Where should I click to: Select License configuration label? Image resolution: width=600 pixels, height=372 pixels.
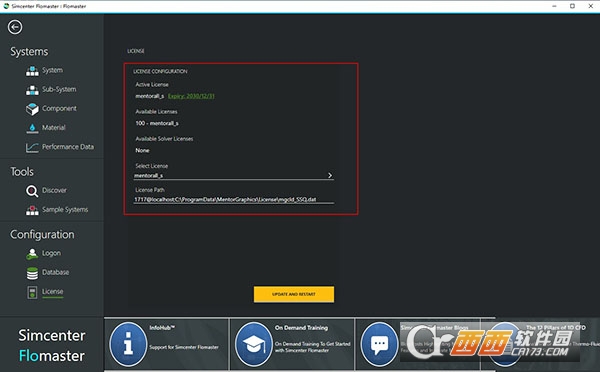(52, 291)
